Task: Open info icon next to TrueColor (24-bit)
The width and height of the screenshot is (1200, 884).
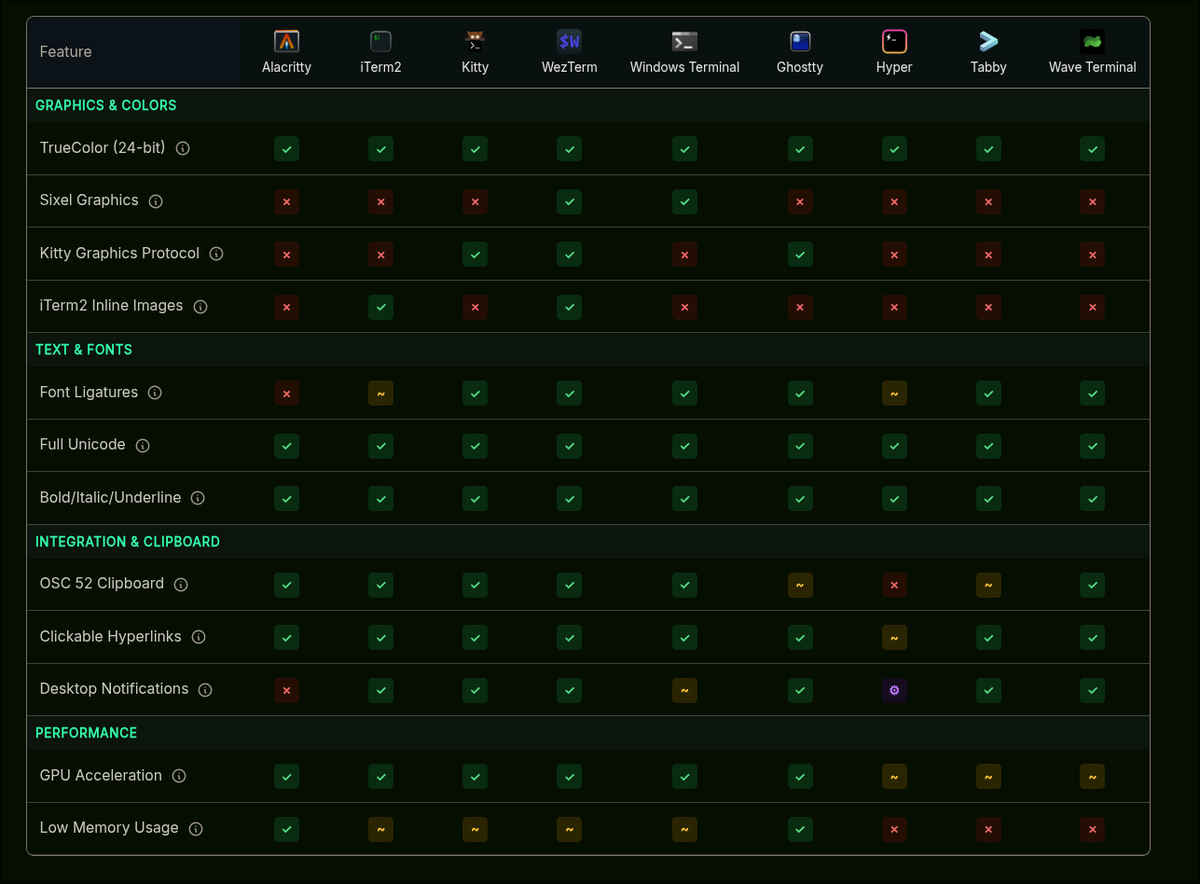Action: point(183,148)
